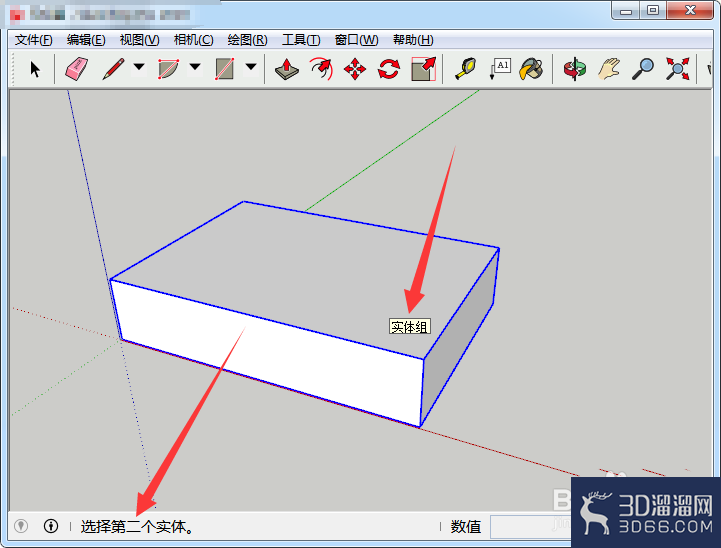This screenshot has width=721, height=548.
Task: Click the 数值 measurements label
Action: point(465,526)
